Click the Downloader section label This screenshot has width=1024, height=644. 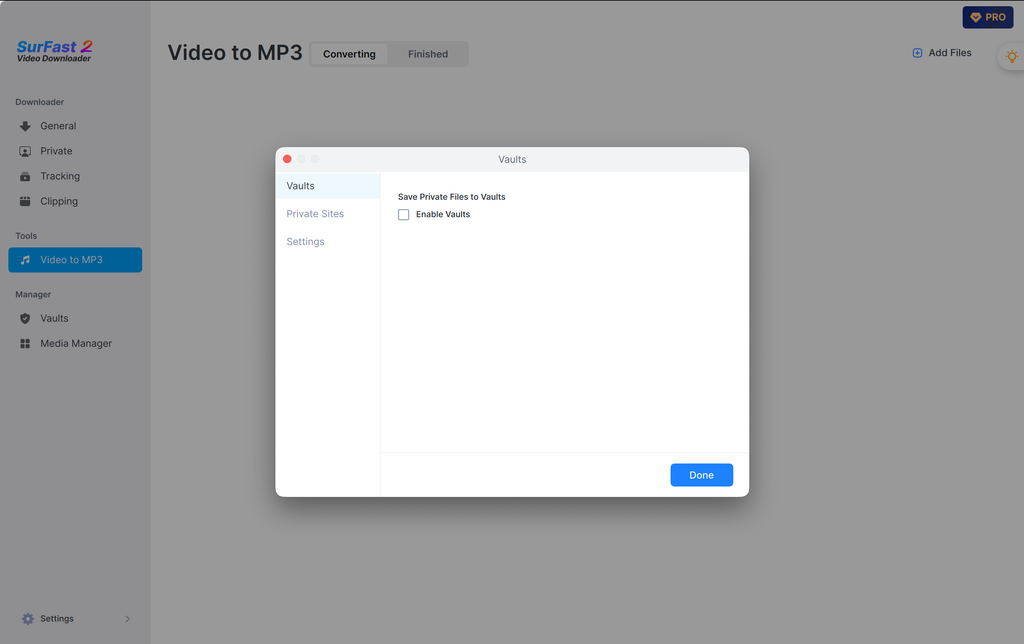coord(40,102)
